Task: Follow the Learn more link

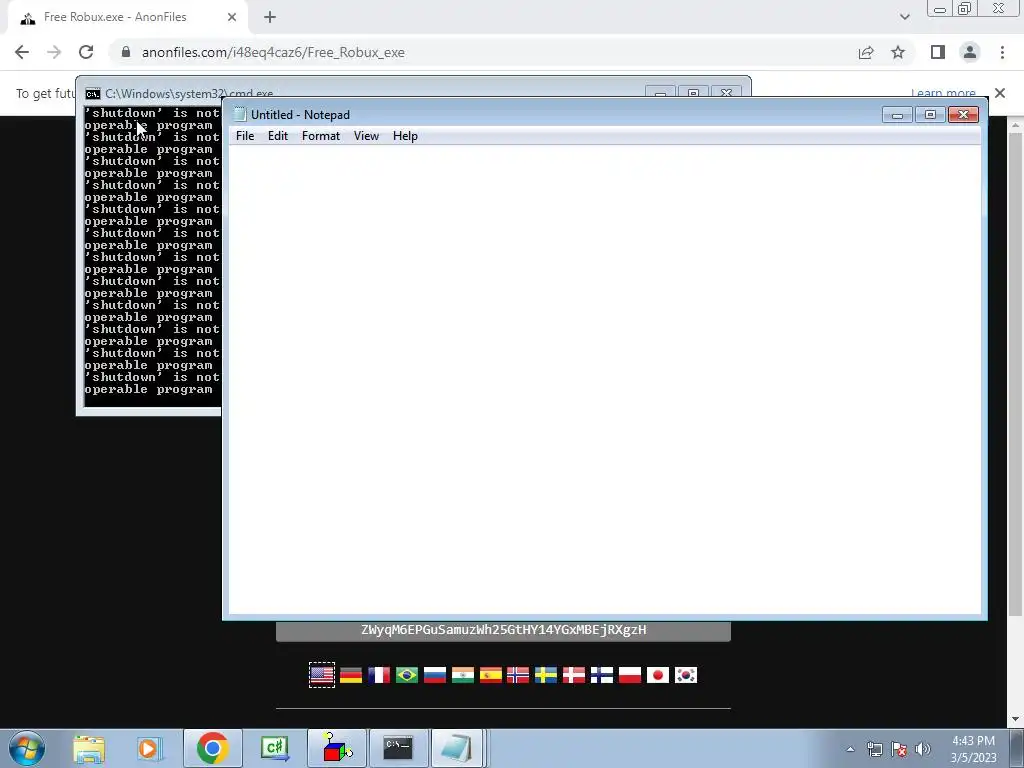Action: coord(943,93)
